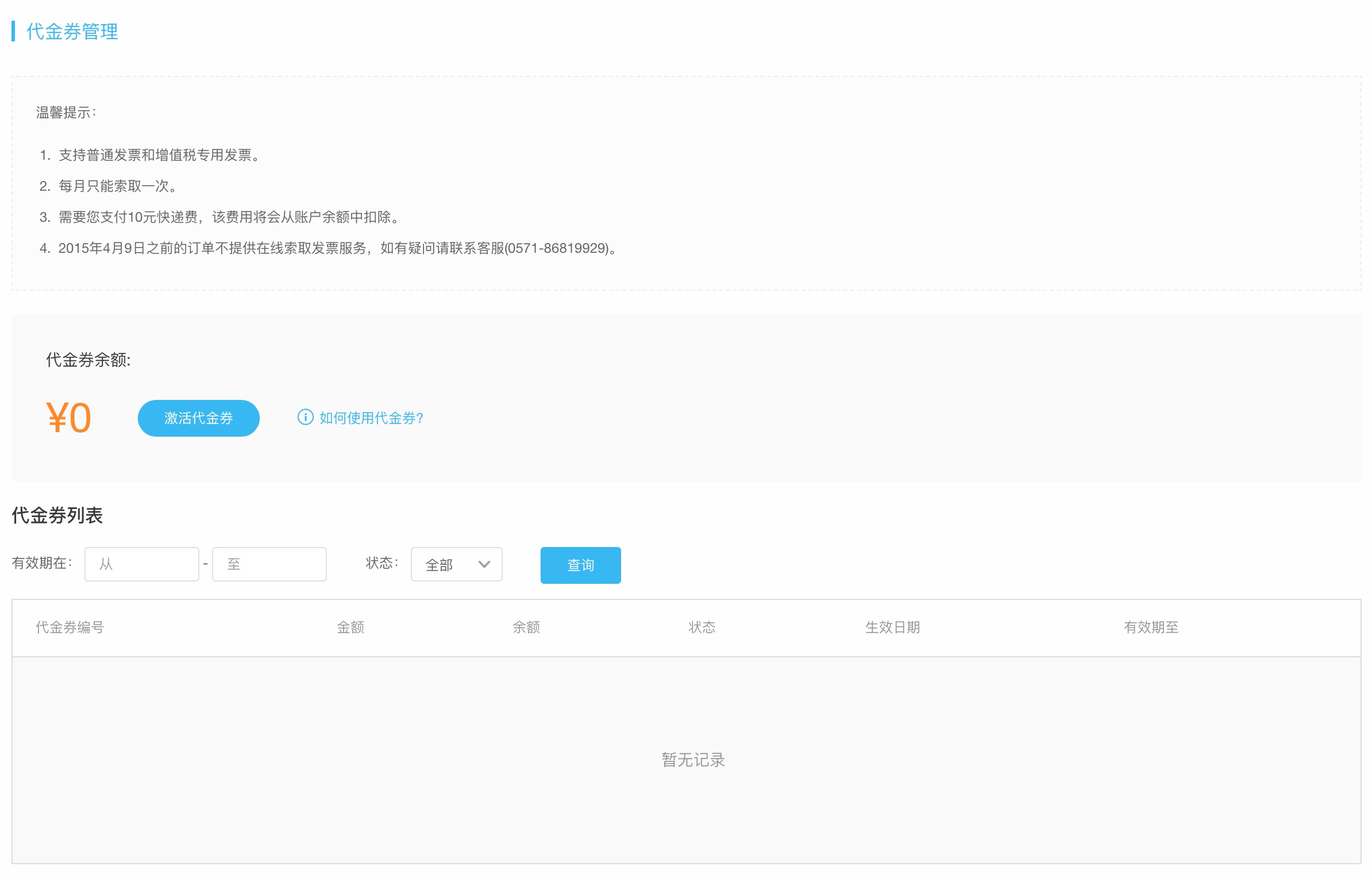The height and width of the screenshot is (878, 1372).
Task: Click the 金额 column header
Action: pyautogui.click(x=350, y=627)
